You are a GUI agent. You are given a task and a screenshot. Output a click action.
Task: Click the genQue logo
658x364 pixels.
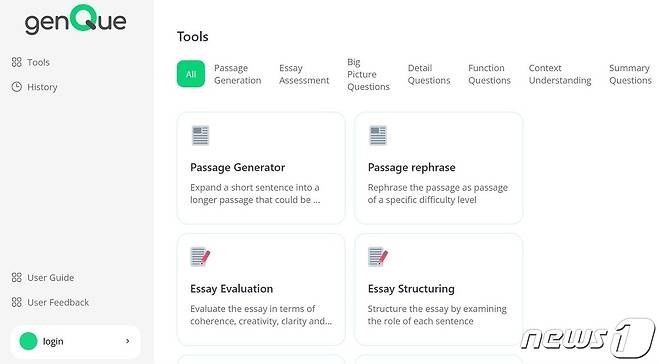76,19
